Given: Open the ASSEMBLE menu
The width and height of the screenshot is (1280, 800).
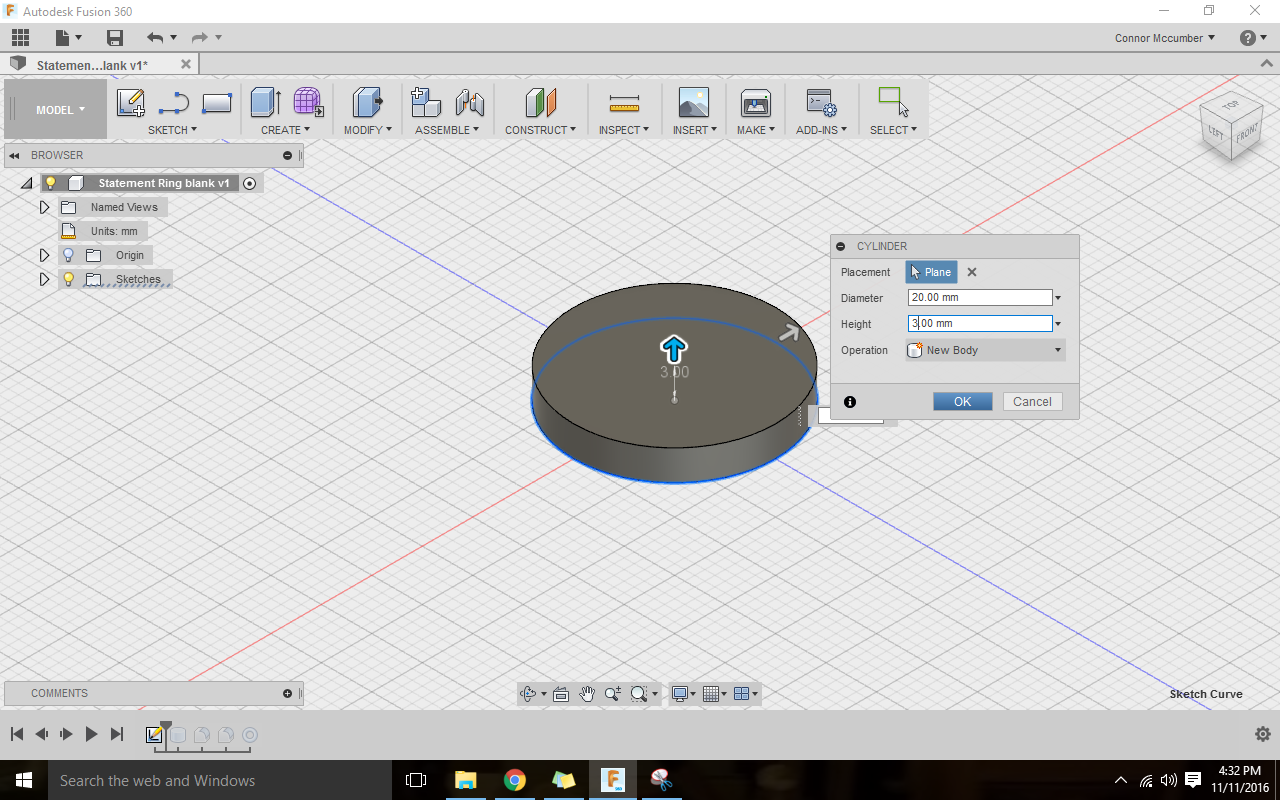Looking at the screenshot, I should [x=447, y=130].
